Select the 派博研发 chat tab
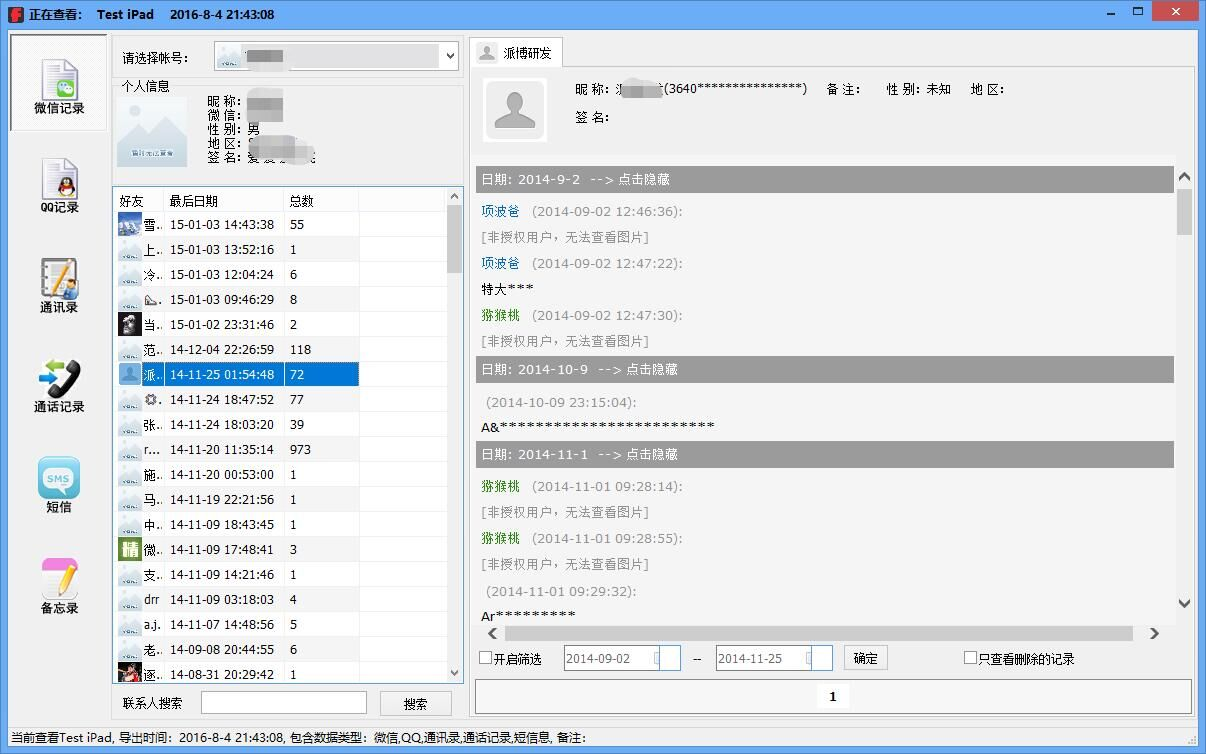 click(516, 53)
